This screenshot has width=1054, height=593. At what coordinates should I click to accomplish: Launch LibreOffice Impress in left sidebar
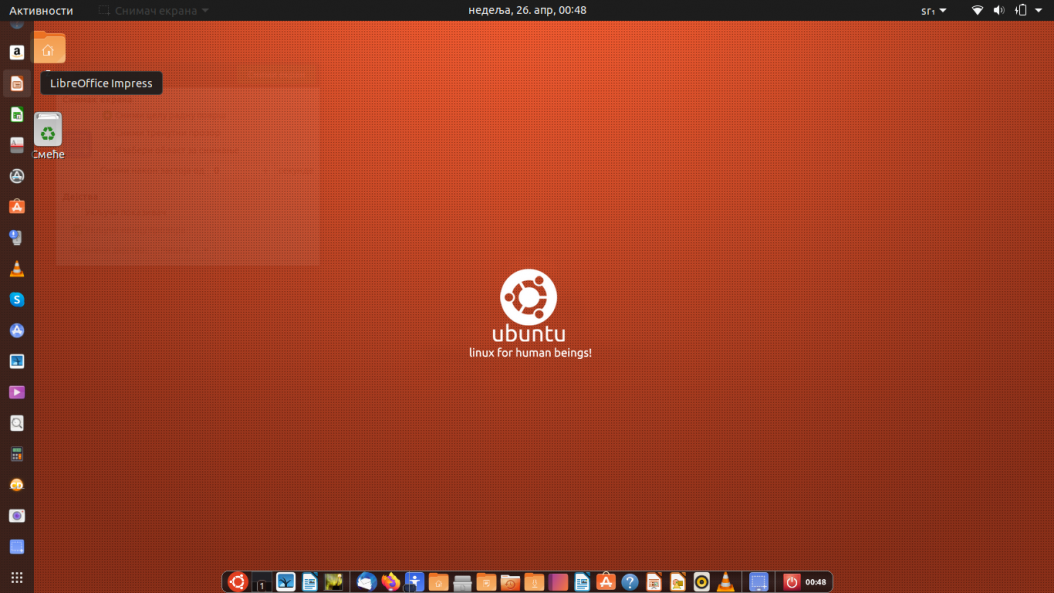coord(17,83)
